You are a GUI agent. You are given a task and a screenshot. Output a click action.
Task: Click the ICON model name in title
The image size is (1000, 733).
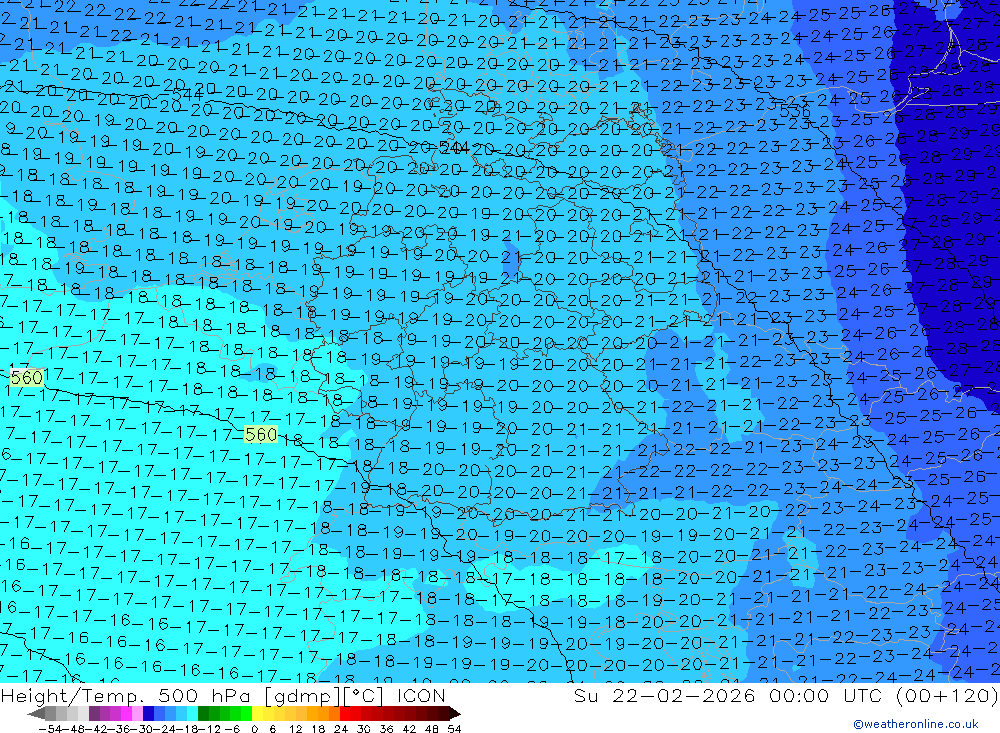[x=421, y=695]
